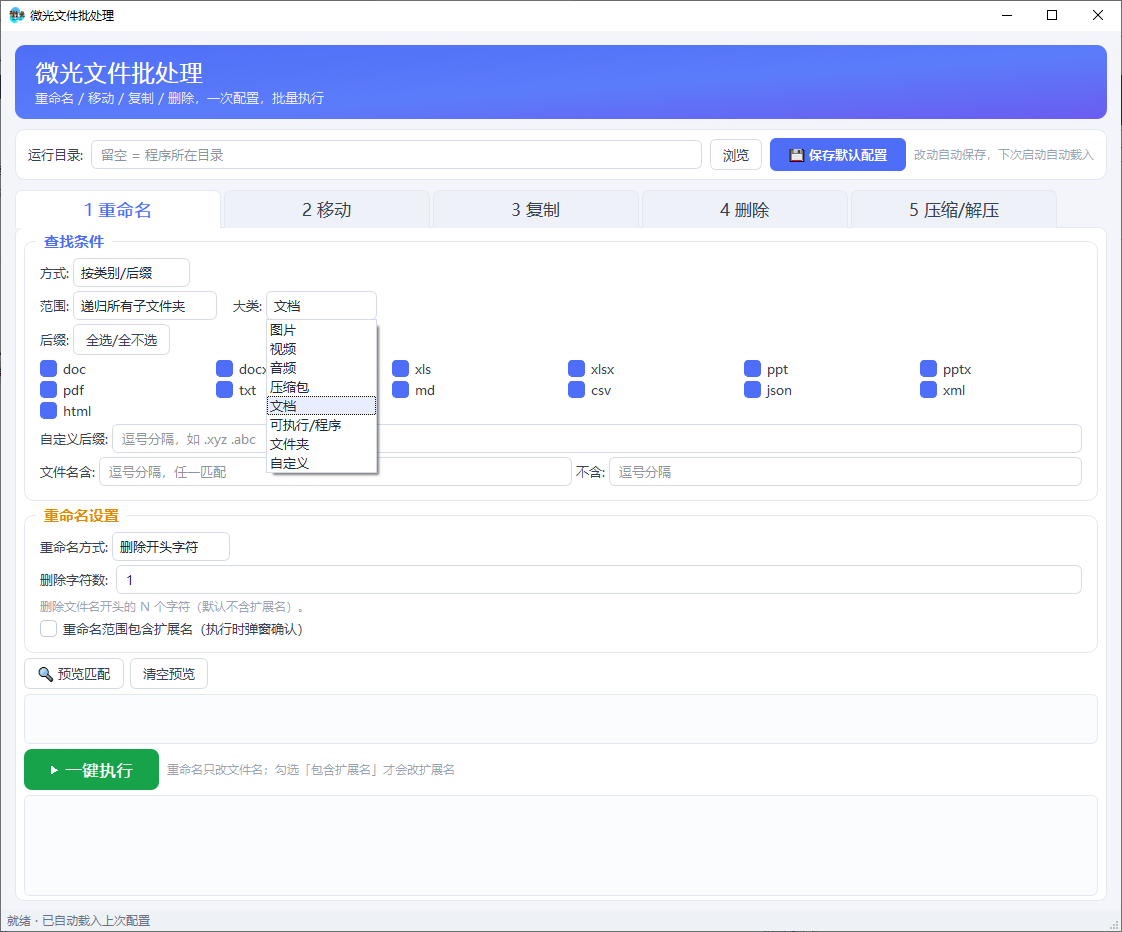
Task: Click the 不含 exclusion input field
Action: (845, 472)
